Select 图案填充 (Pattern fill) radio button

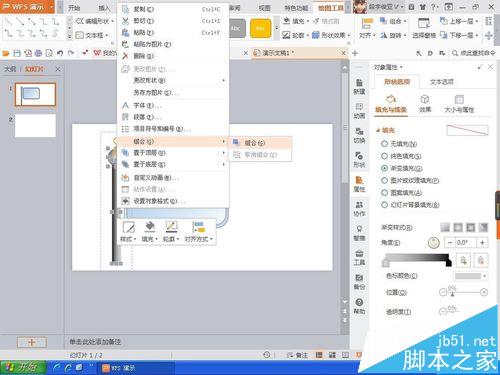point(384,193)
